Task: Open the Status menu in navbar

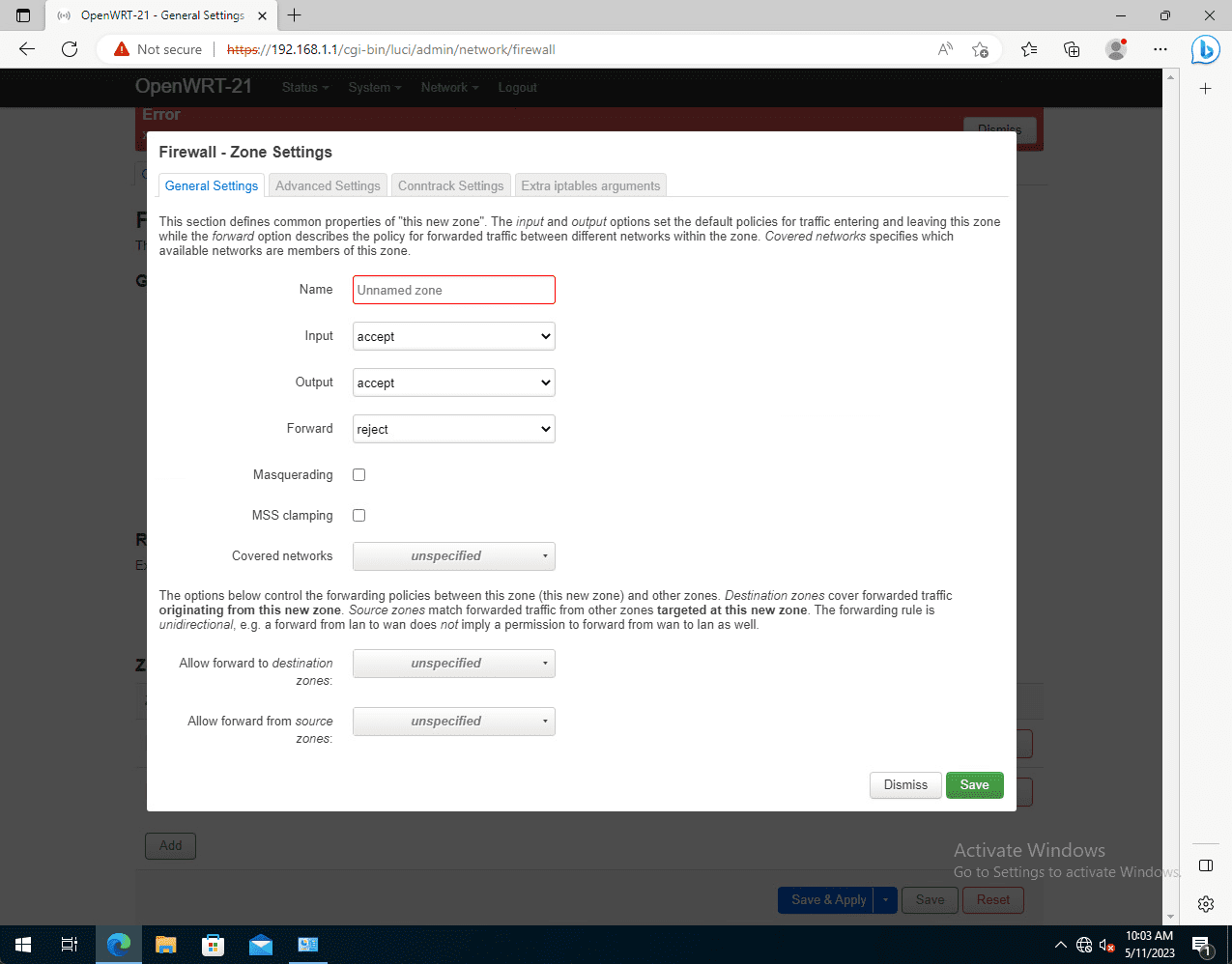Action: coord(305,87)
